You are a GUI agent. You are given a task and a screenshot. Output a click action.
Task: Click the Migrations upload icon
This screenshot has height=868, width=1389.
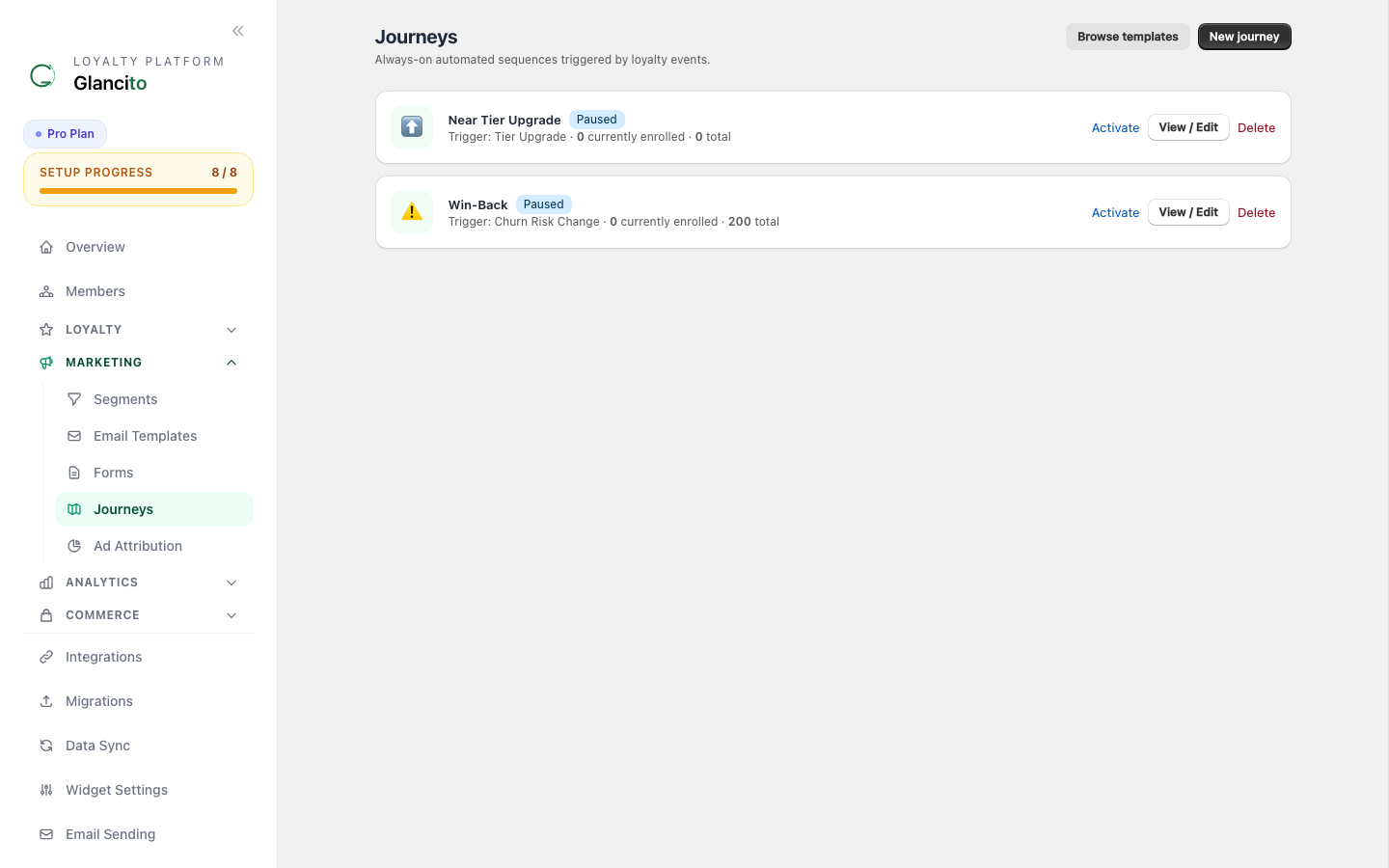(46, 701)
